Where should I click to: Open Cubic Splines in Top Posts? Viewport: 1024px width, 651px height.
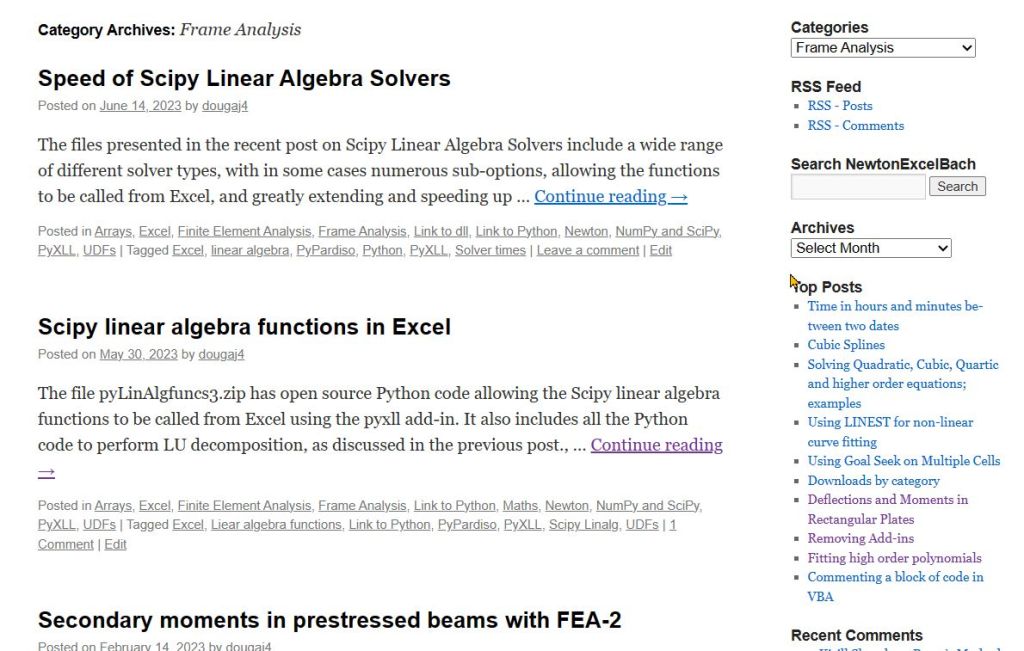[846, 345]
